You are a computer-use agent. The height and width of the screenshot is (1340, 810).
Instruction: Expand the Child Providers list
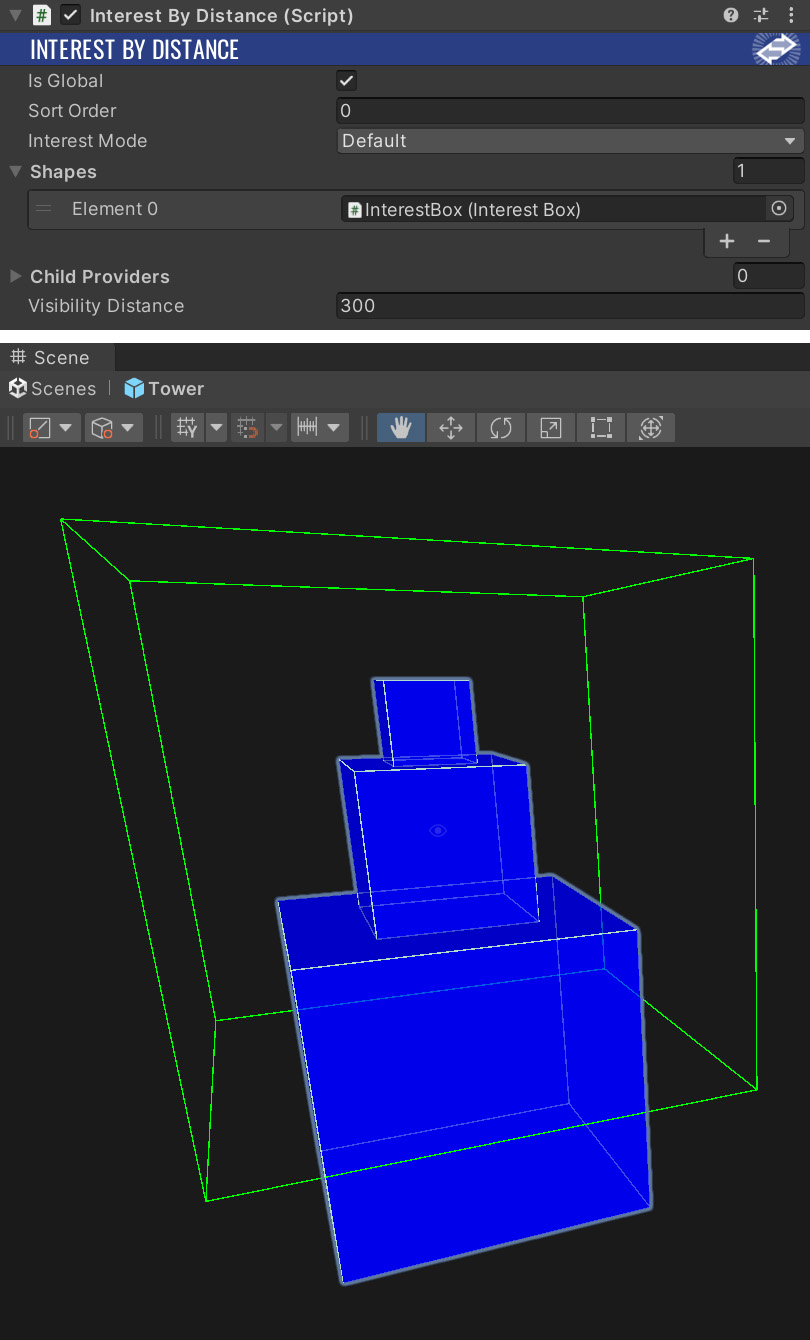pyautogui.click(x=15, y=276)
